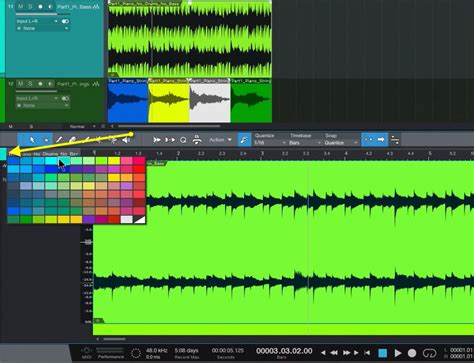474x363 pixels.
Task: Select the white piano strings clip
Action: click(x=210, y=100)
